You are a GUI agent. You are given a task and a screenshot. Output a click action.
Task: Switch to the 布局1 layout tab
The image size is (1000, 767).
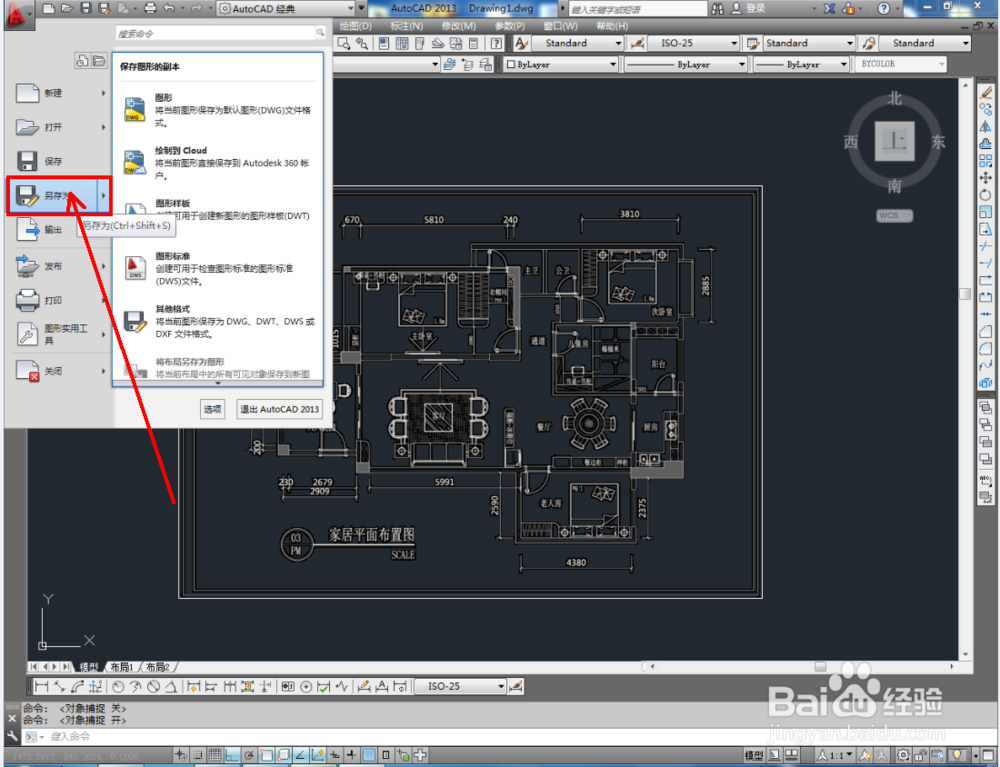pyautogui.click(x=122, y=667)
